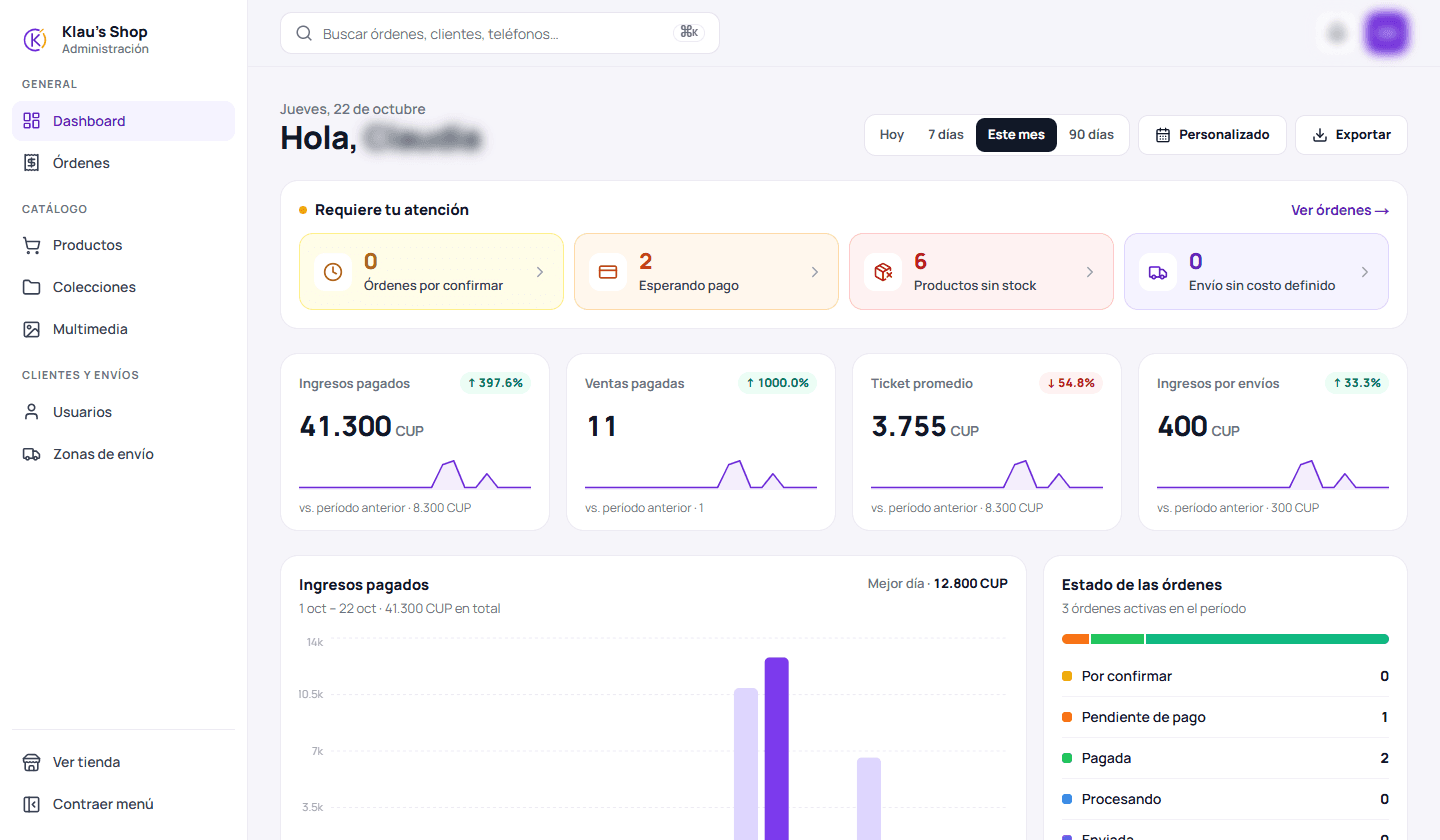The height and width of the screenshot is (840, 1440).
Task: Open chevron on Envío sin costo definido card
Action: point(1365,272)
